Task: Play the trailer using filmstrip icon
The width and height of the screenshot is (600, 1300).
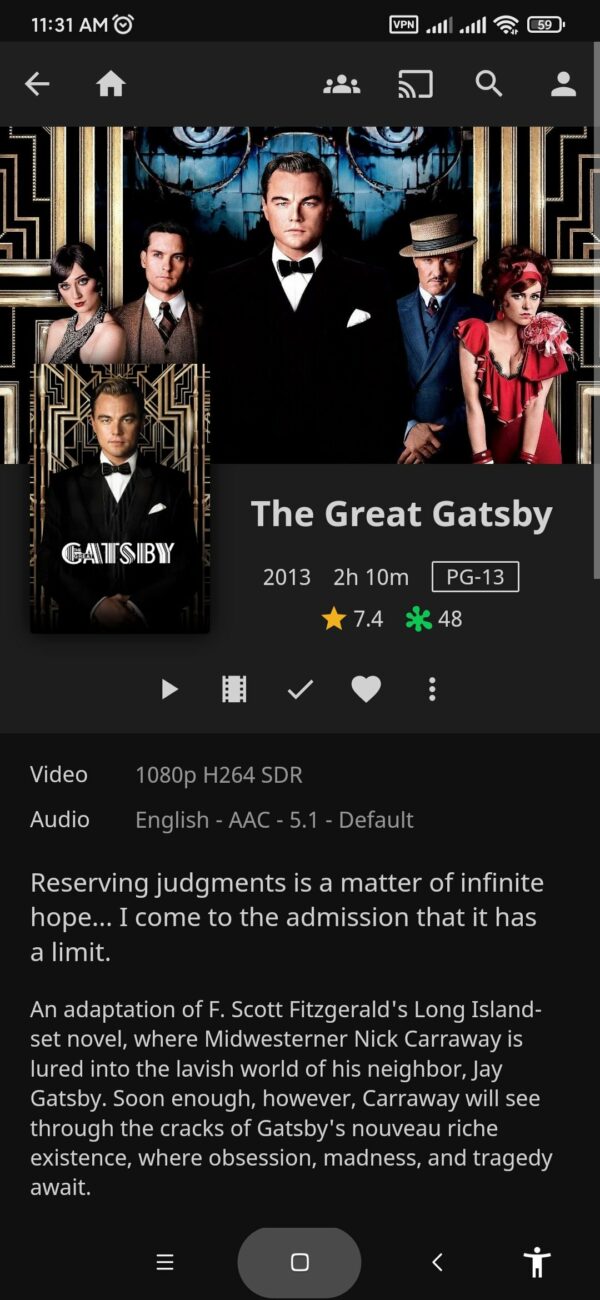Action: (x=234, y=689)
